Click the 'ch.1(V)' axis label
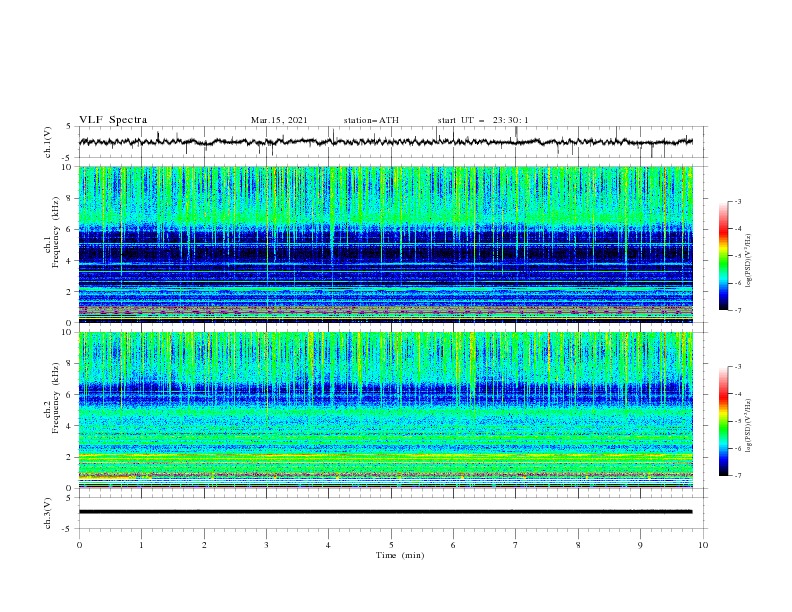 (48, 142)
